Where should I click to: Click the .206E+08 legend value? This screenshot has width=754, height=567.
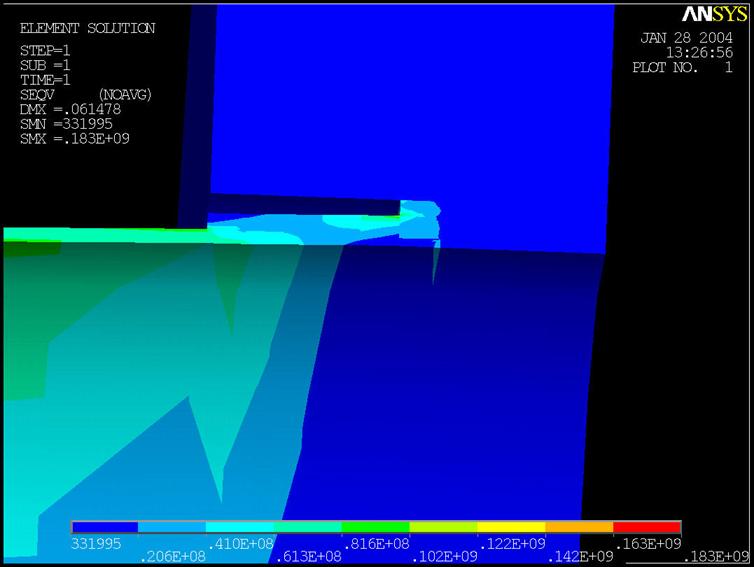pyautogui.click(x=173, y=557)
